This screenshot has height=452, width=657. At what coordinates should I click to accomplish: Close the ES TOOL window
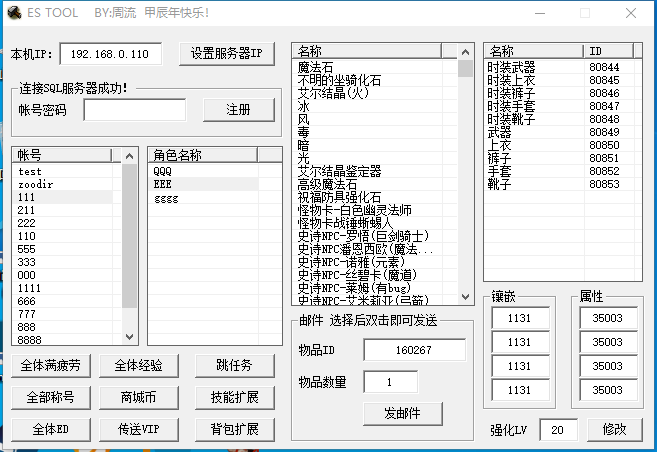click(631, 13)
